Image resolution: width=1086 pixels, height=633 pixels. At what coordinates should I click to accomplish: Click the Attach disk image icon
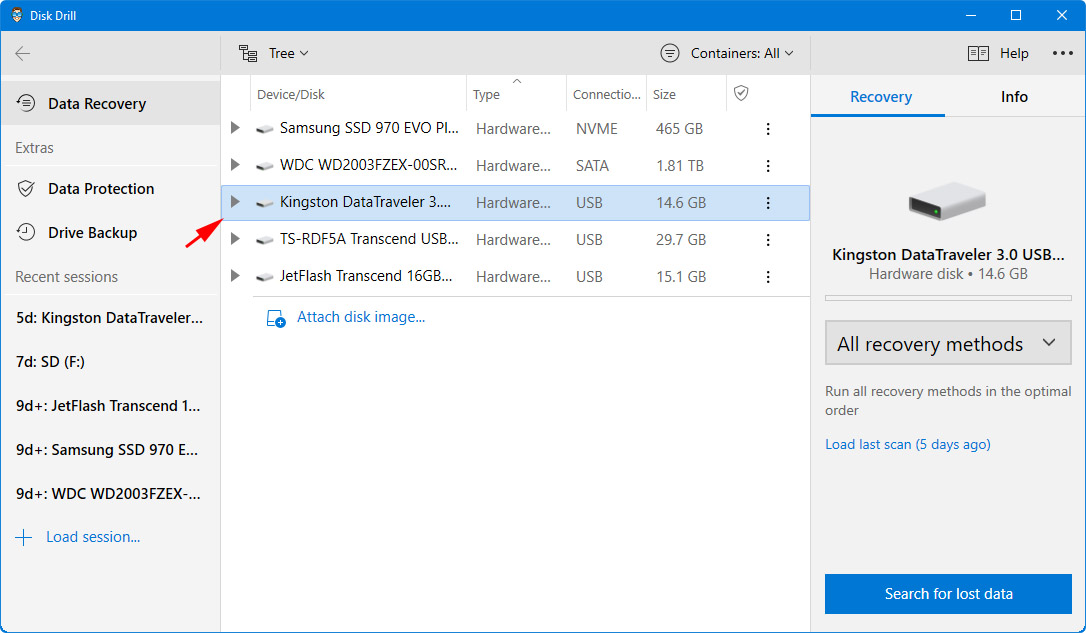276,318
